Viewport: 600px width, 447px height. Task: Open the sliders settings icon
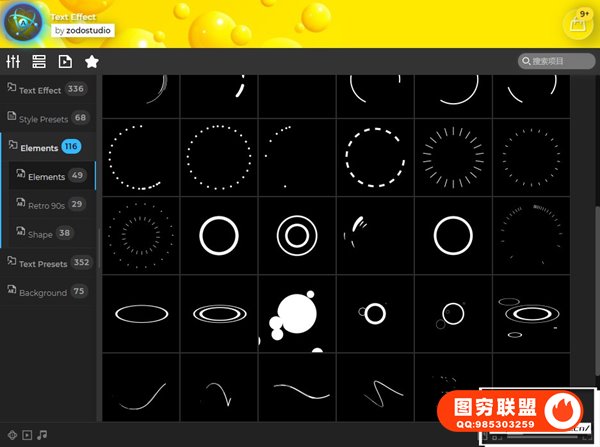[13, 61]
